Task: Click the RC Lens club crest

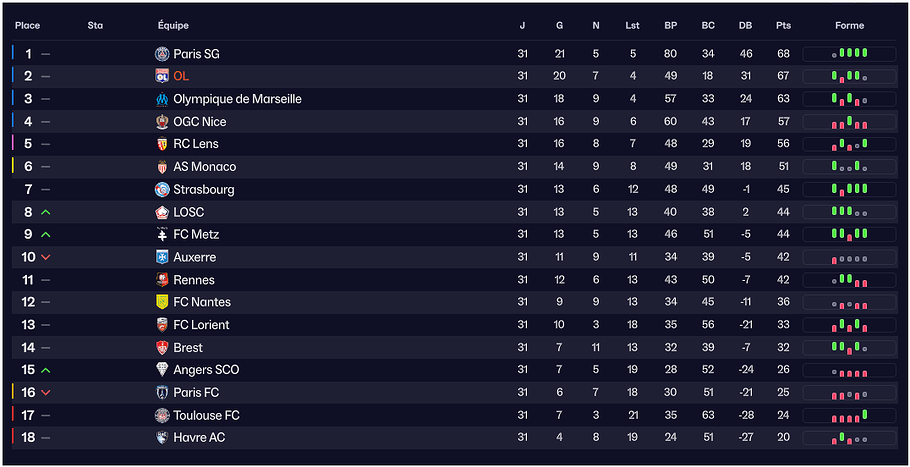Action: [163, 144]
